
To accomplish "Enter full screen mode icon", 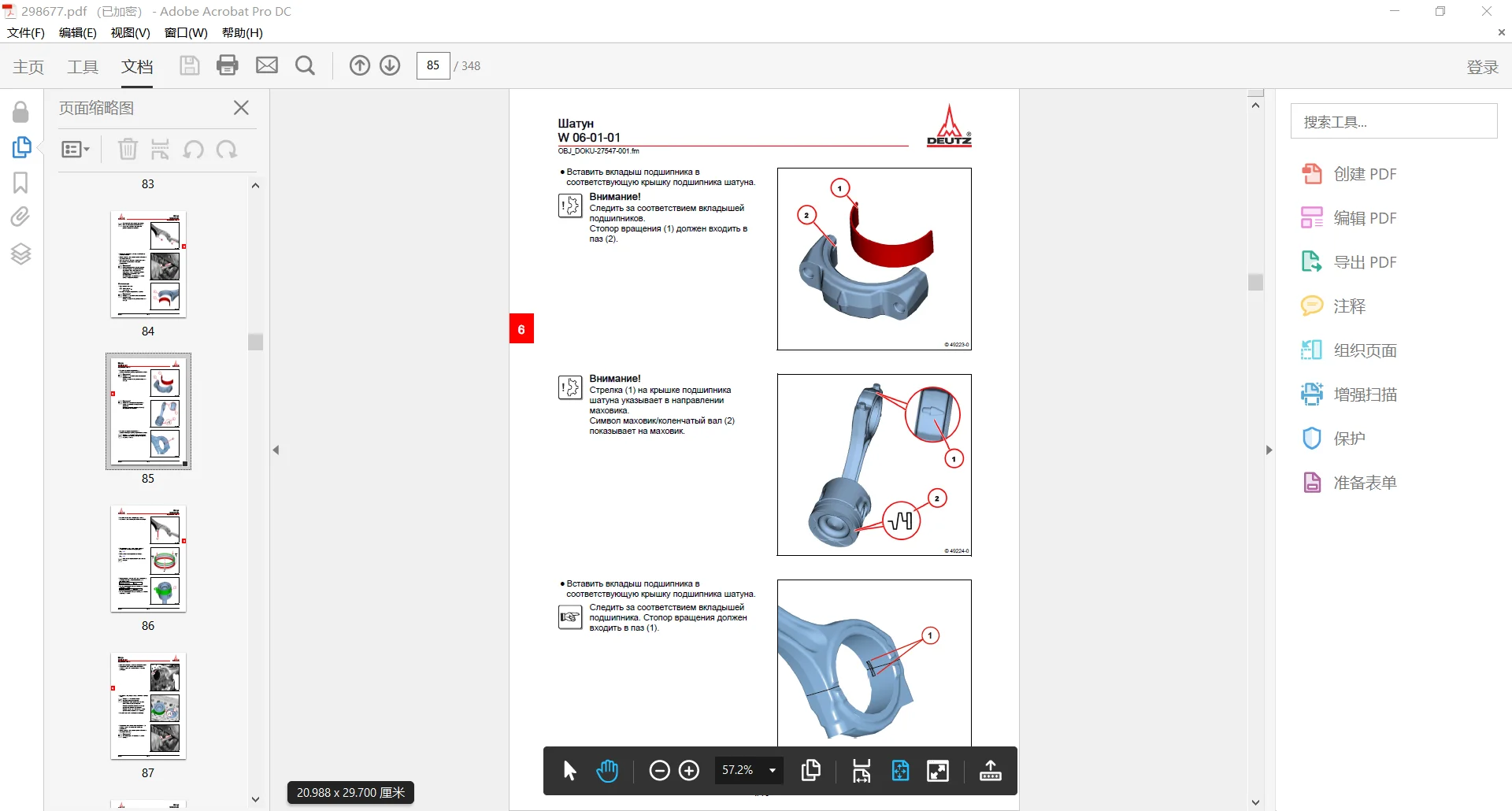I will click(938, 771).
